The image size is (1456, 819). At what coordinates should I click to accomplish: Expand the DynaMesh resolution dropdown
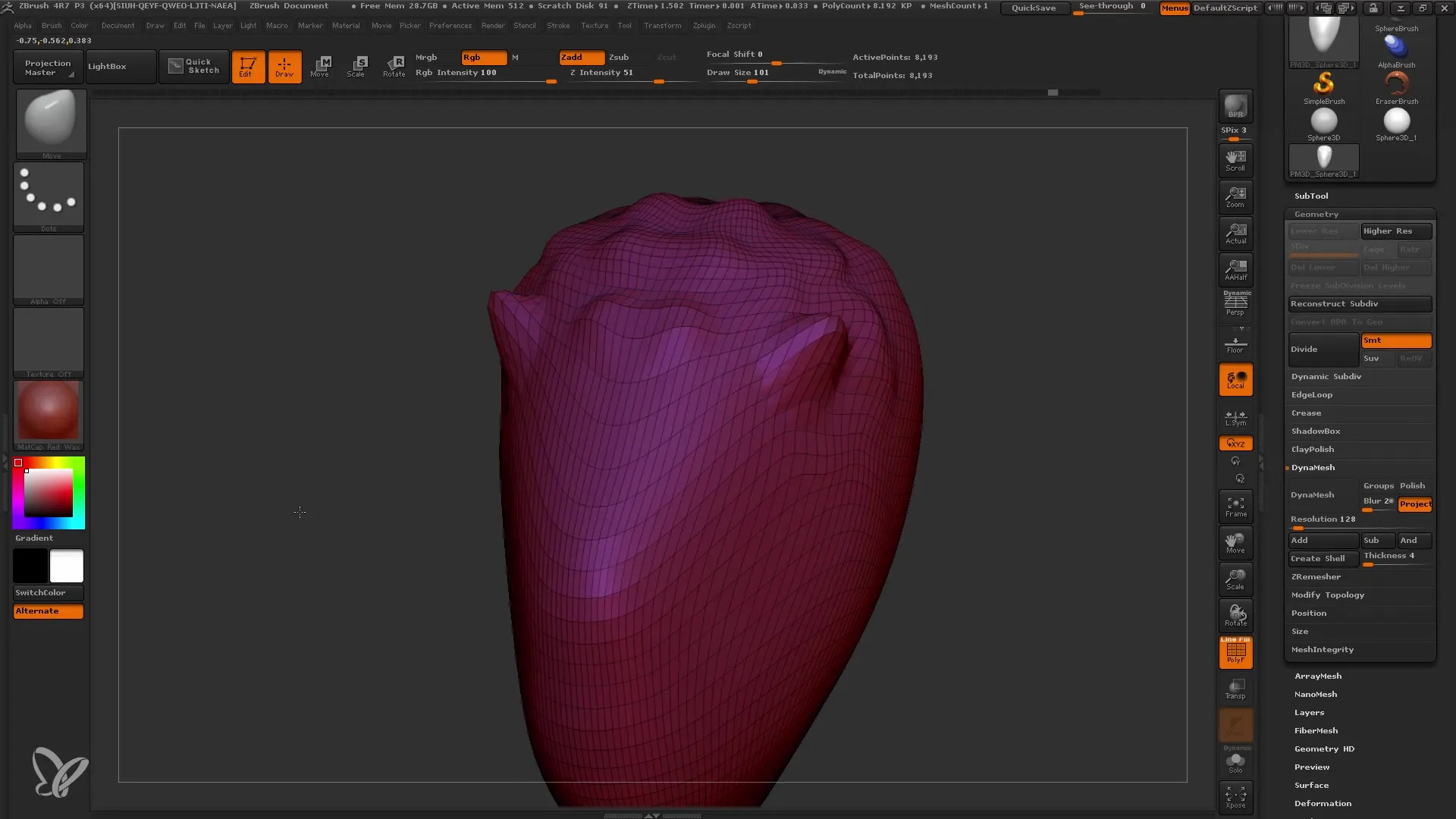click(1324, 520)
